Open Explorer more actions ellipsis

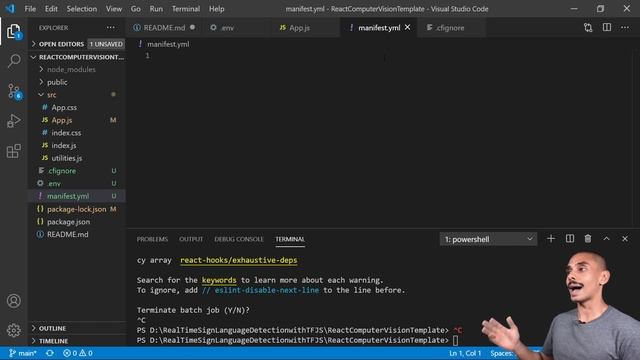(111, 28)
